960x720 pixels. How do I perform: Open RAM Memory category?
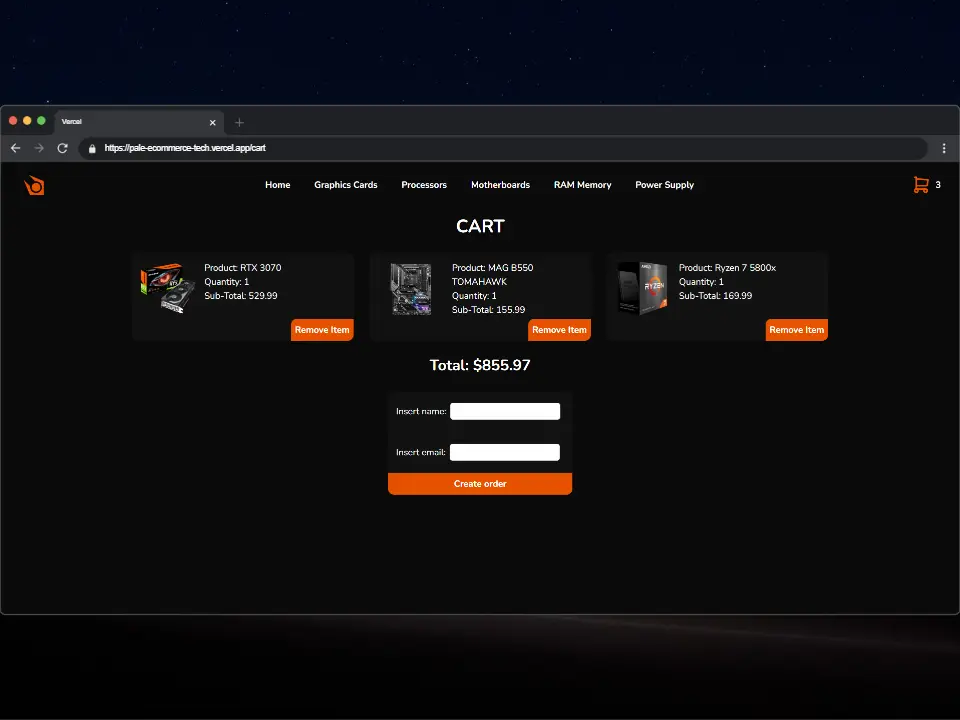tap(582, 185)
